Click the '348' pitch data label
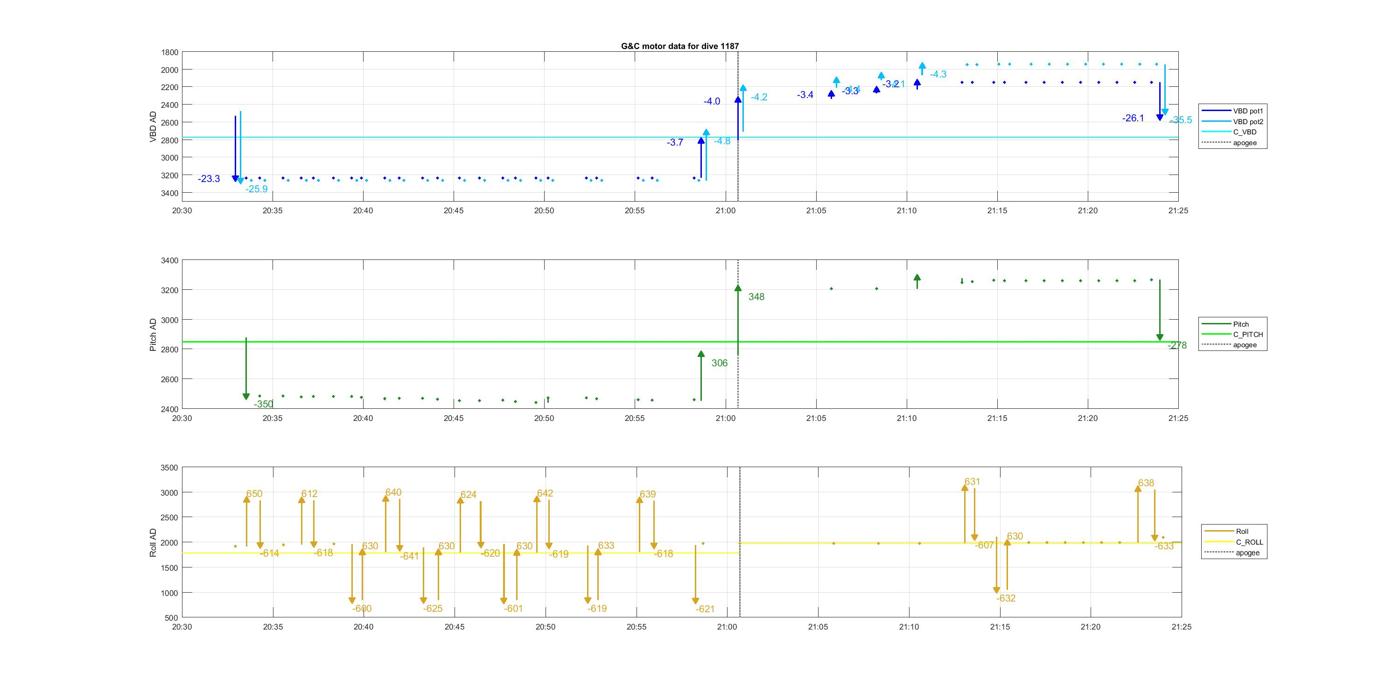This screenshot has height=693, width=1400. [756, 297]
